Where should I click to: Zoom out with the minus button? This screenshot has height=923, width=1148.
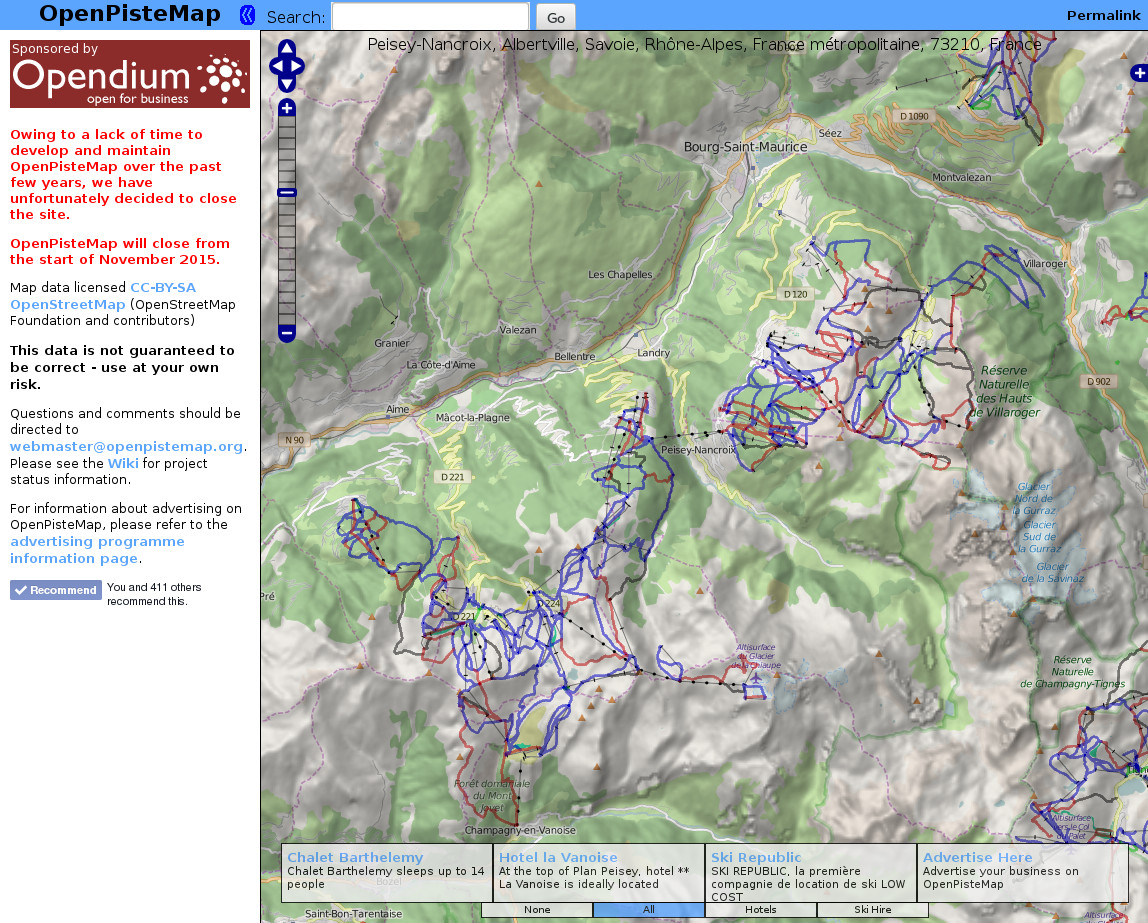click(287, 333)
